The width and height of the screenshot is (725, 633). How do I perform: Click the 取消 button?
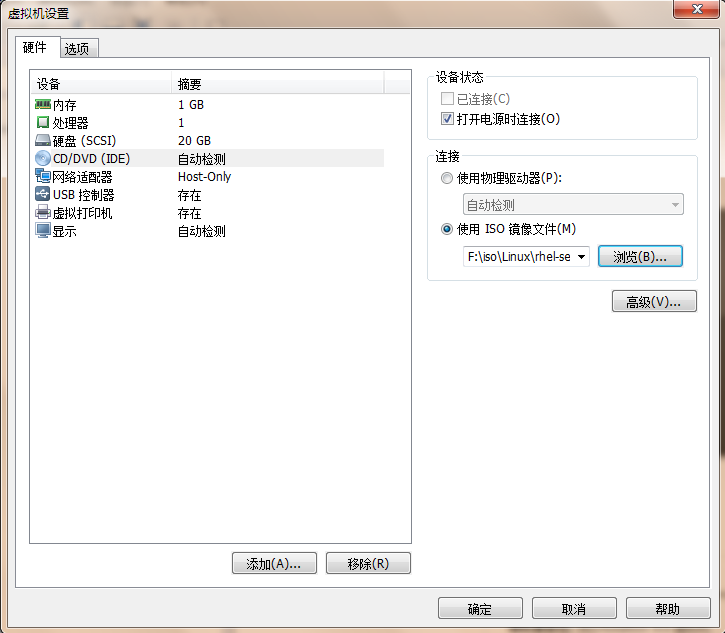[574, 608]
